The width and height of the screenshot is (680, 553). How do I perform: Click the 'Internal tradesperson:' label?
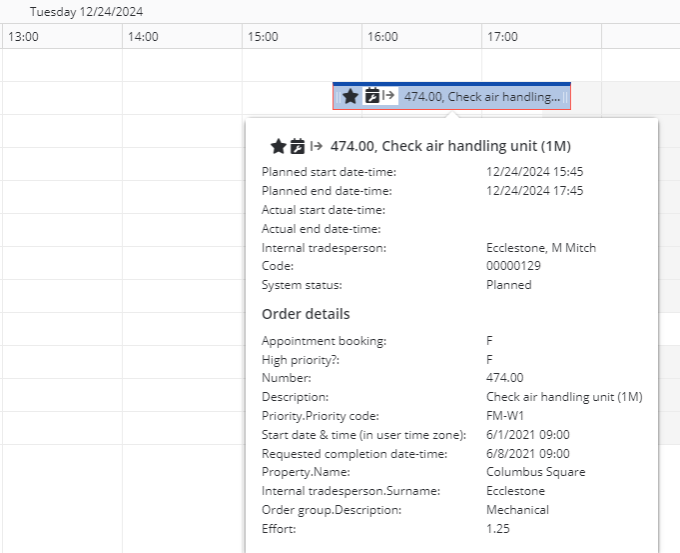coord(324,248)
